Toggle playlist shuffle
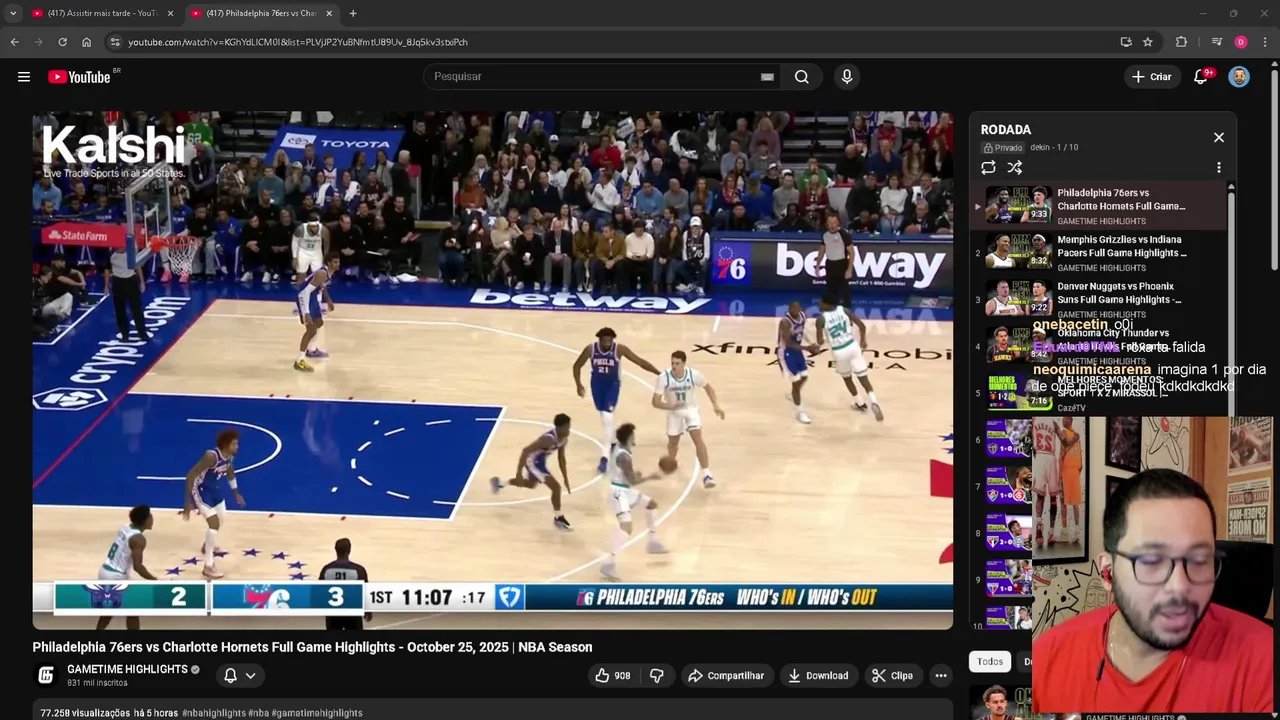Screen dimensions: 1280x720 click(1015, 168)
